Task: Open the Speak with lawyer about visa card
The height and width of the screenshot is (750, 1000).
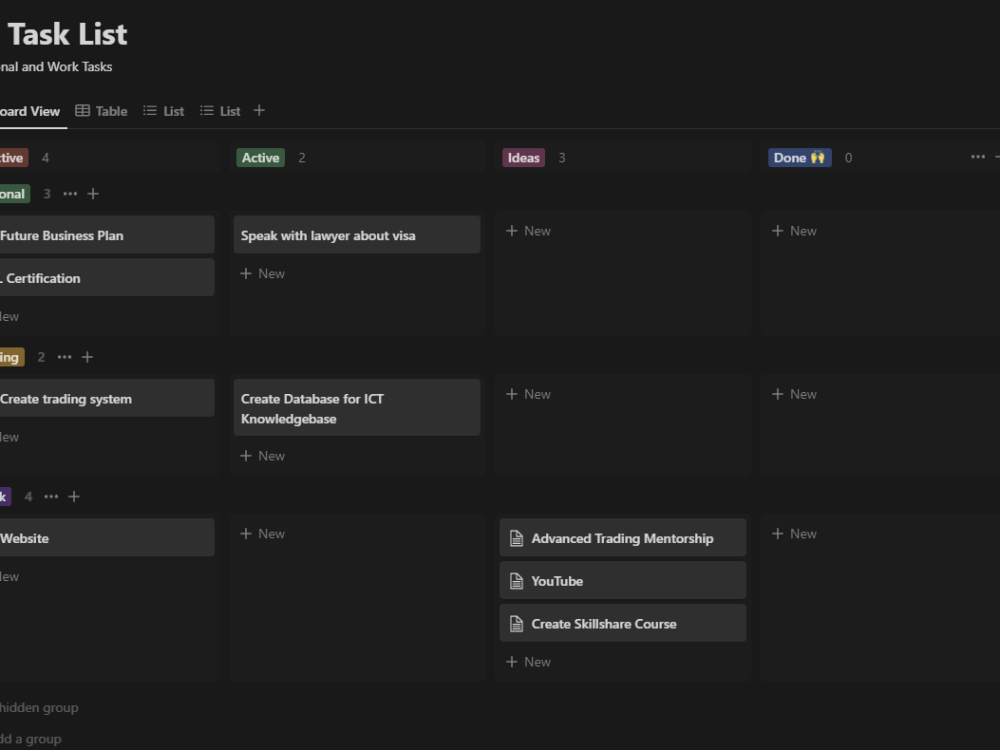Action: (x=328, y=234)
